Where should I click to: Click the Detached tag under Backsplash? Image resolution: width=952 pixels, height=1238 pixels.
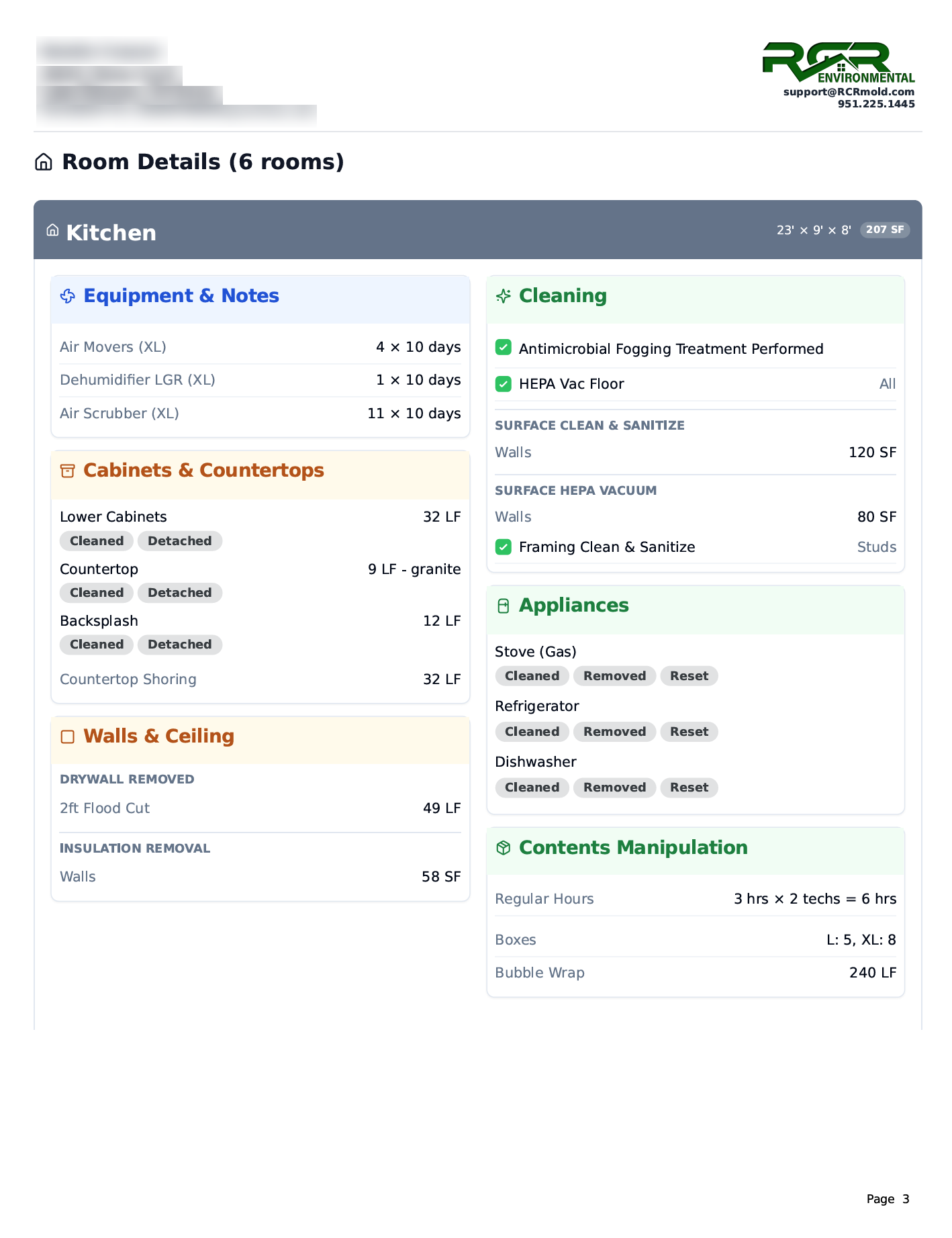click(x=180, y=645)
